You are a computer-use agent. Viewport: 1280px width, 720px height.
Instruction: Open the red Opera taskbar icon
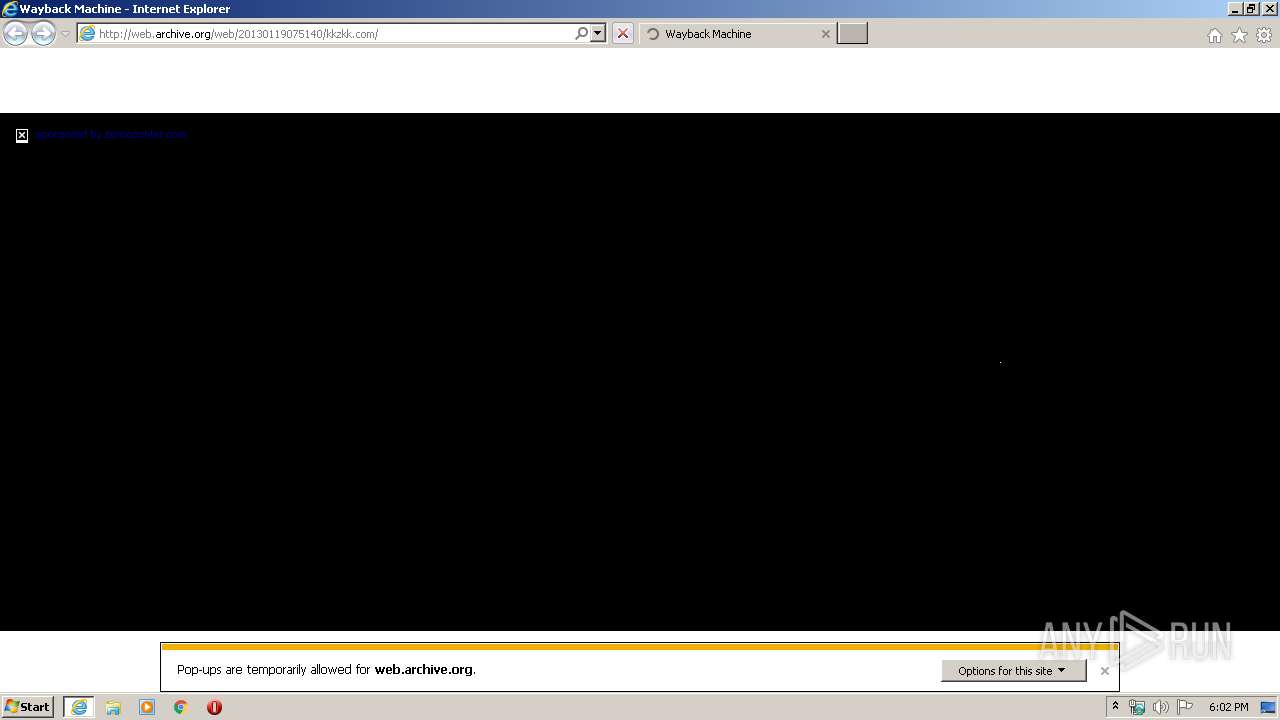point(214,707)
